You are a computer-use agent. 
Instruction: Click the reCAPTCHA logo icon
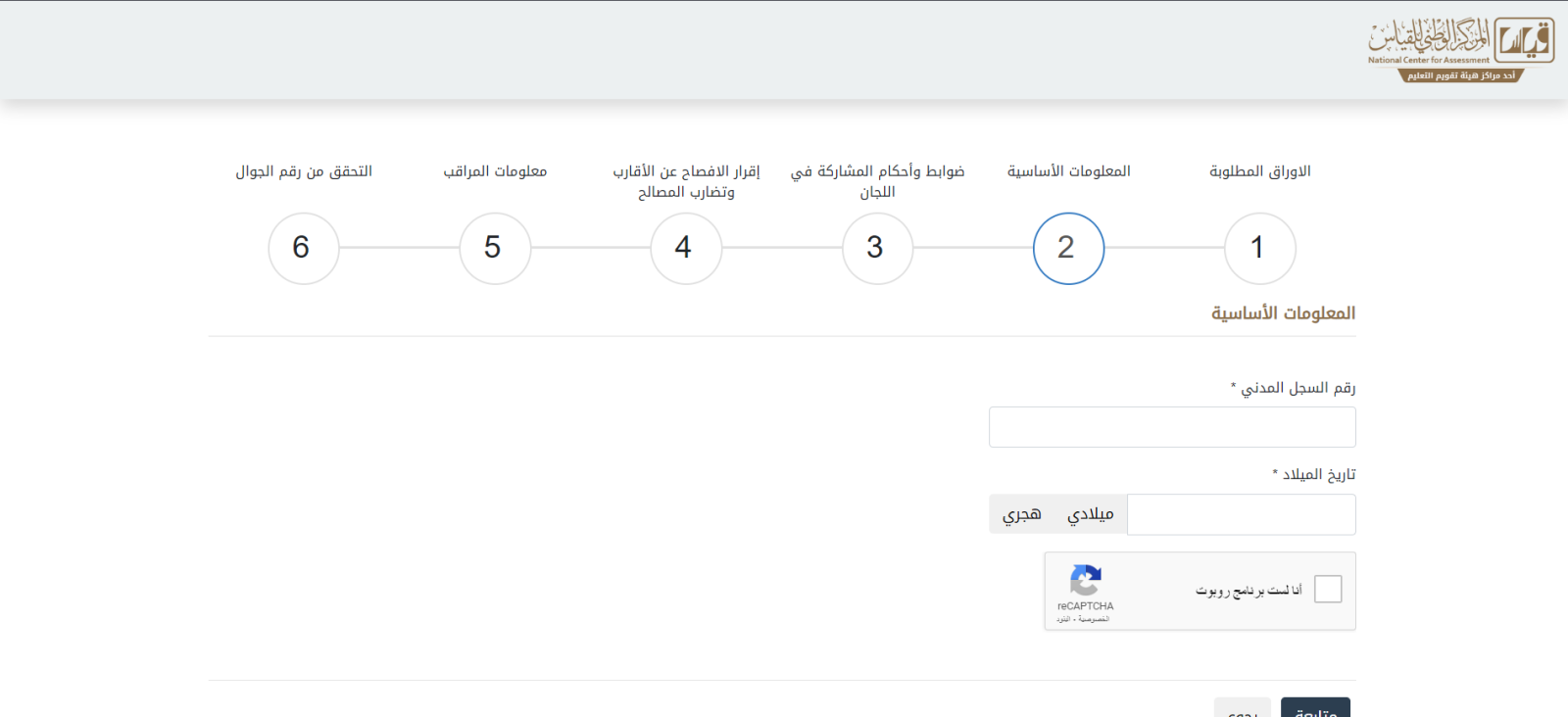pyautogui.click(x=1085, y=581)
